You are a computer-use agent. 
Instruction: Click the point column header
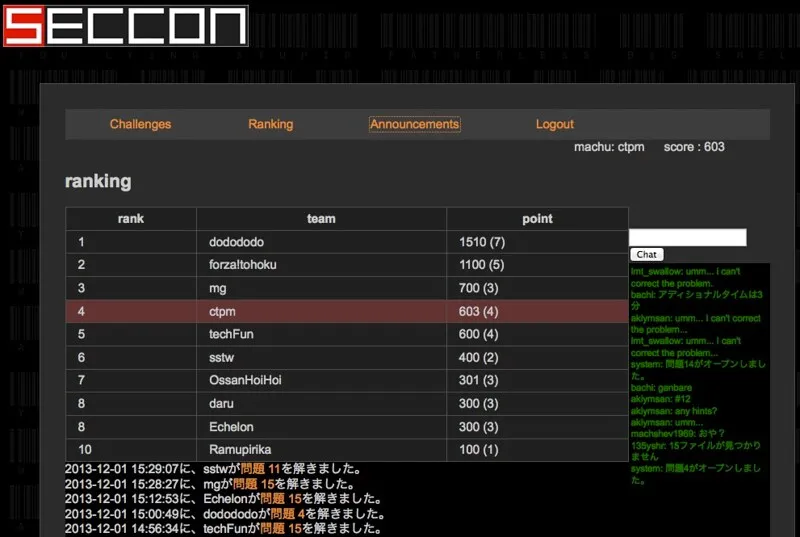537,218
